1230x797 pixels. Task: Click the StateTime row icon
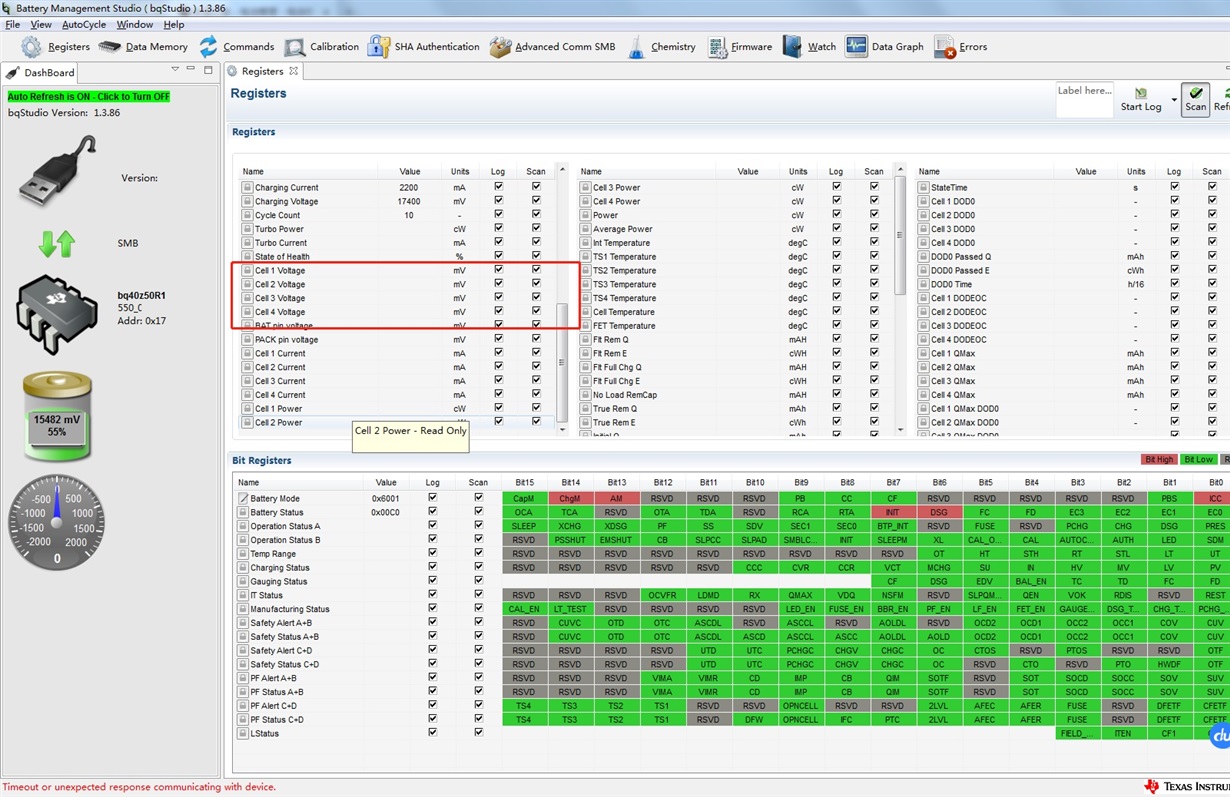[x=924, y=188]
